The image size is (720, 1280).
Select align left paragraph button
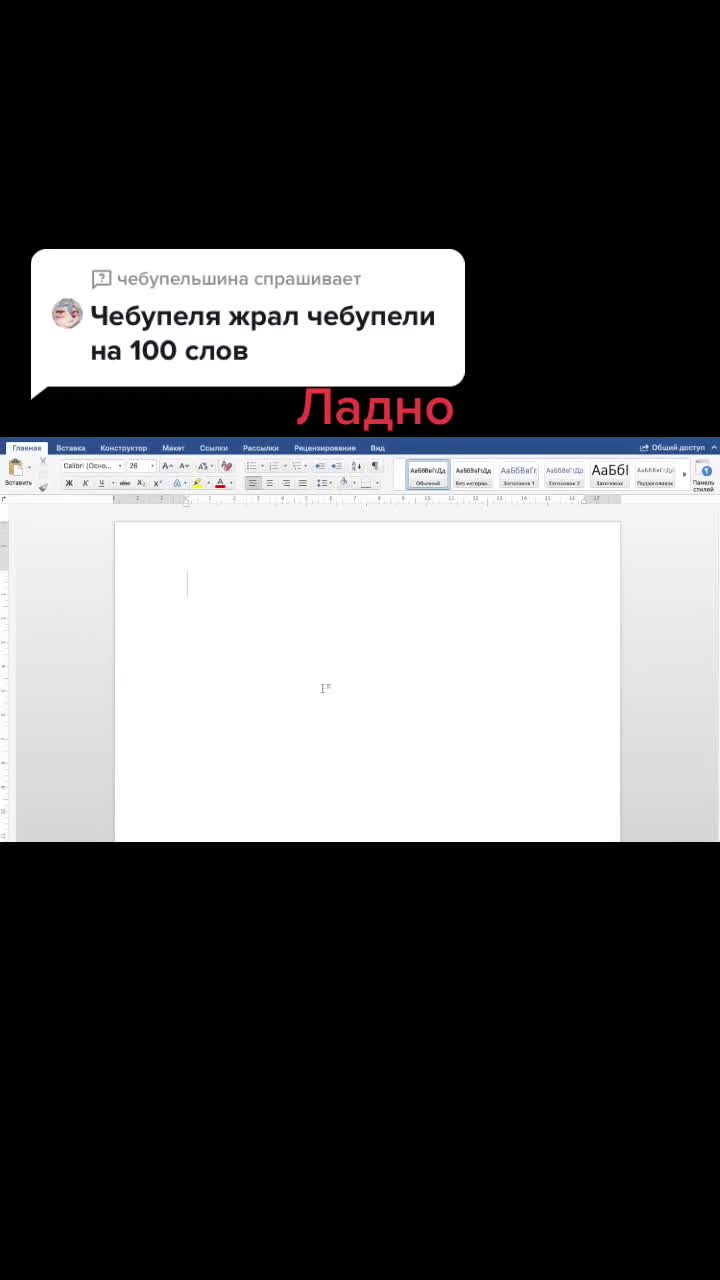point(253,483)
